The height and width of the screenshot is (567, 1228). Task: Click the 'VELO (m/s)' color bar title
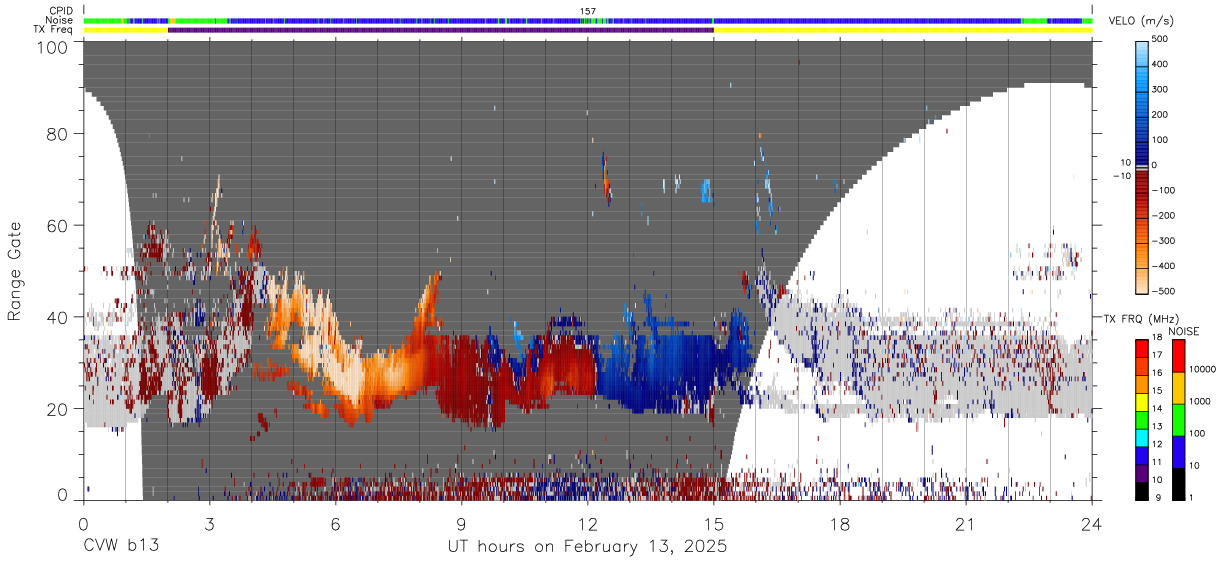tap(1141, 22)
